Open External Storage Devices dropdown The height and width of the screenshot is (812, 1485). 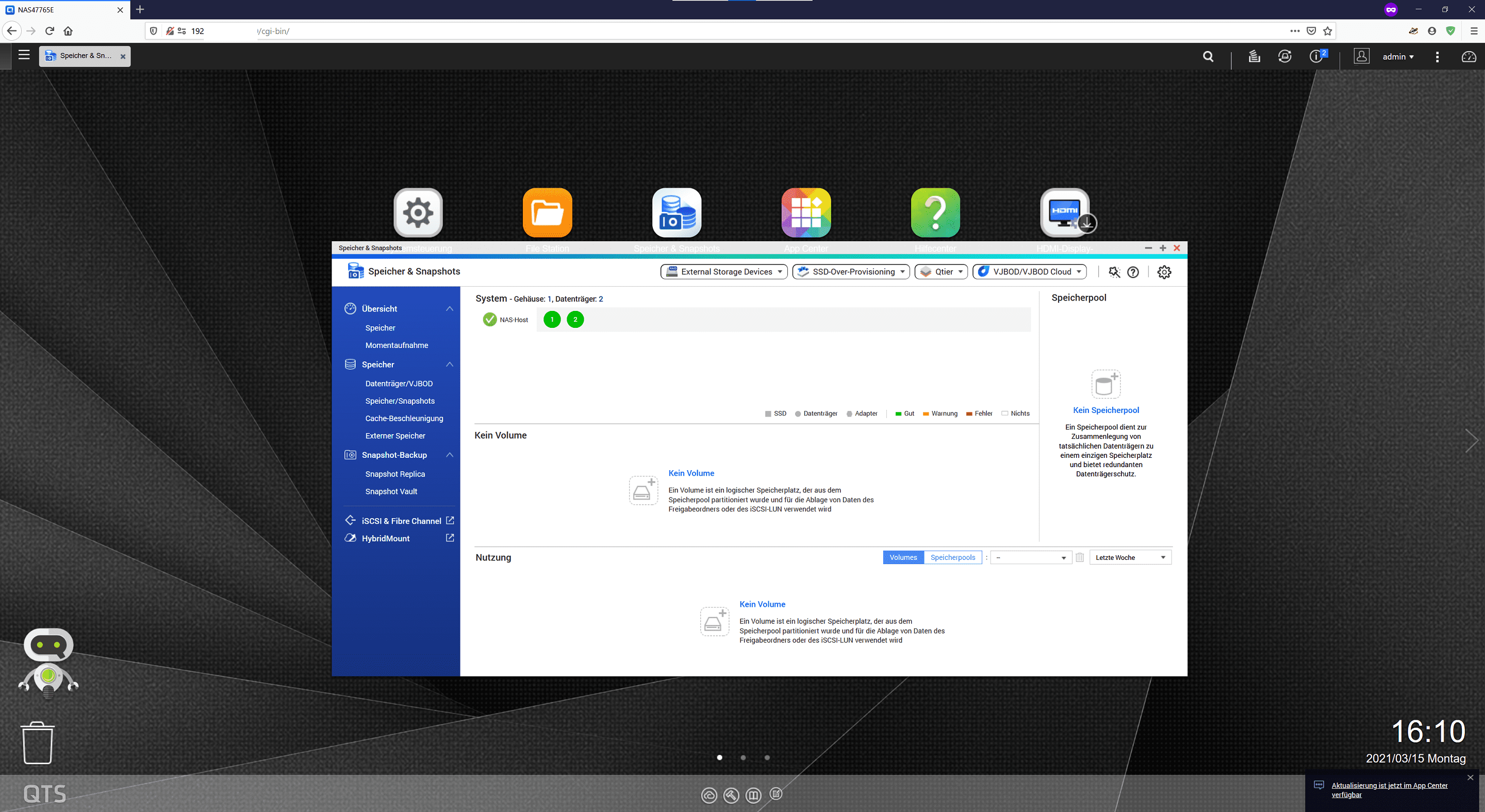(x=723, y=272)
